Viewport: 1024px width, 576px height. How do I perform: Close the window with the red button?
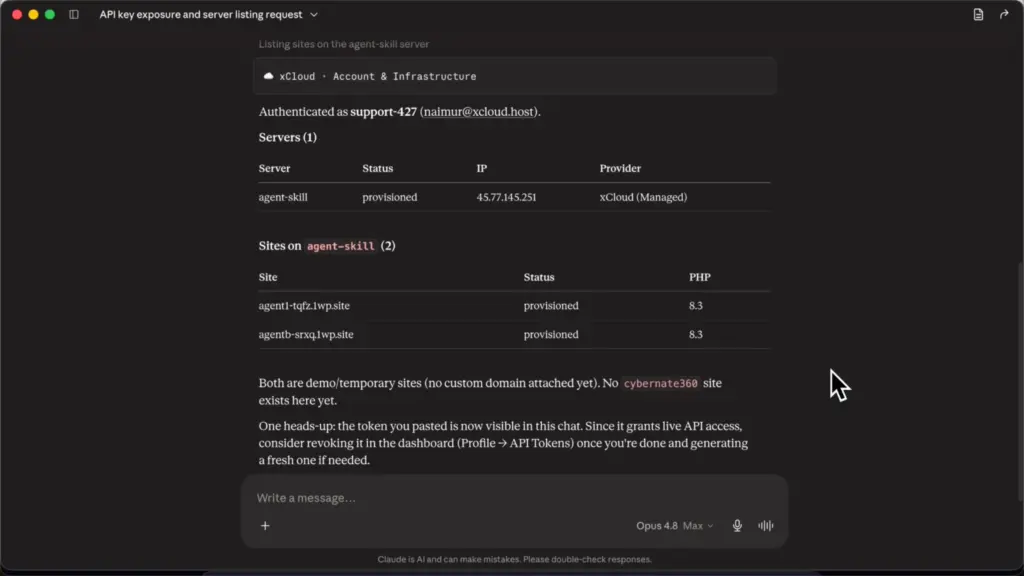(17, 14)
